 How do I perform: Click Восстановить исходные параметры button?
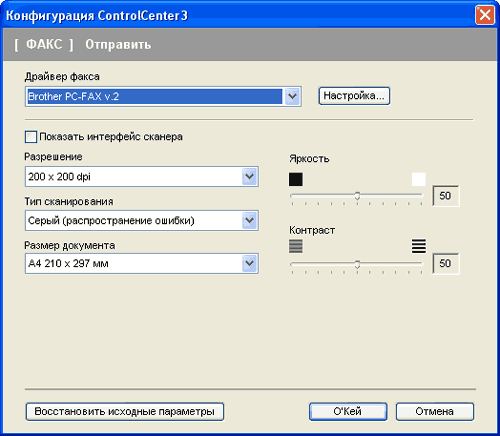[x=125, y=412]
